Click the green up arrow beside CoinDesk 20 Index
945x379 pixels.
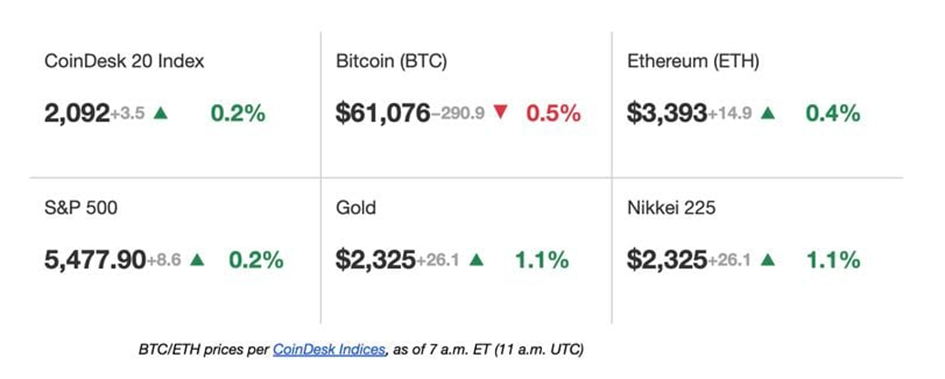pos(160,113)
